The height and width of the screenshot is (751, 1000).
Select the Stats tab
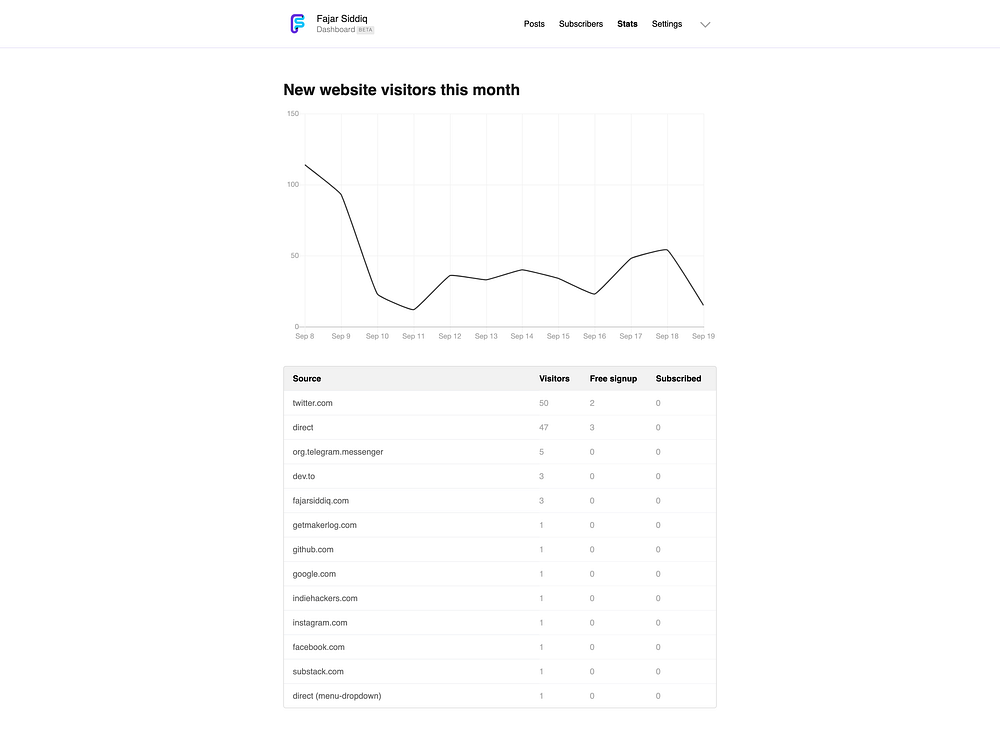[x=627, y=24]
